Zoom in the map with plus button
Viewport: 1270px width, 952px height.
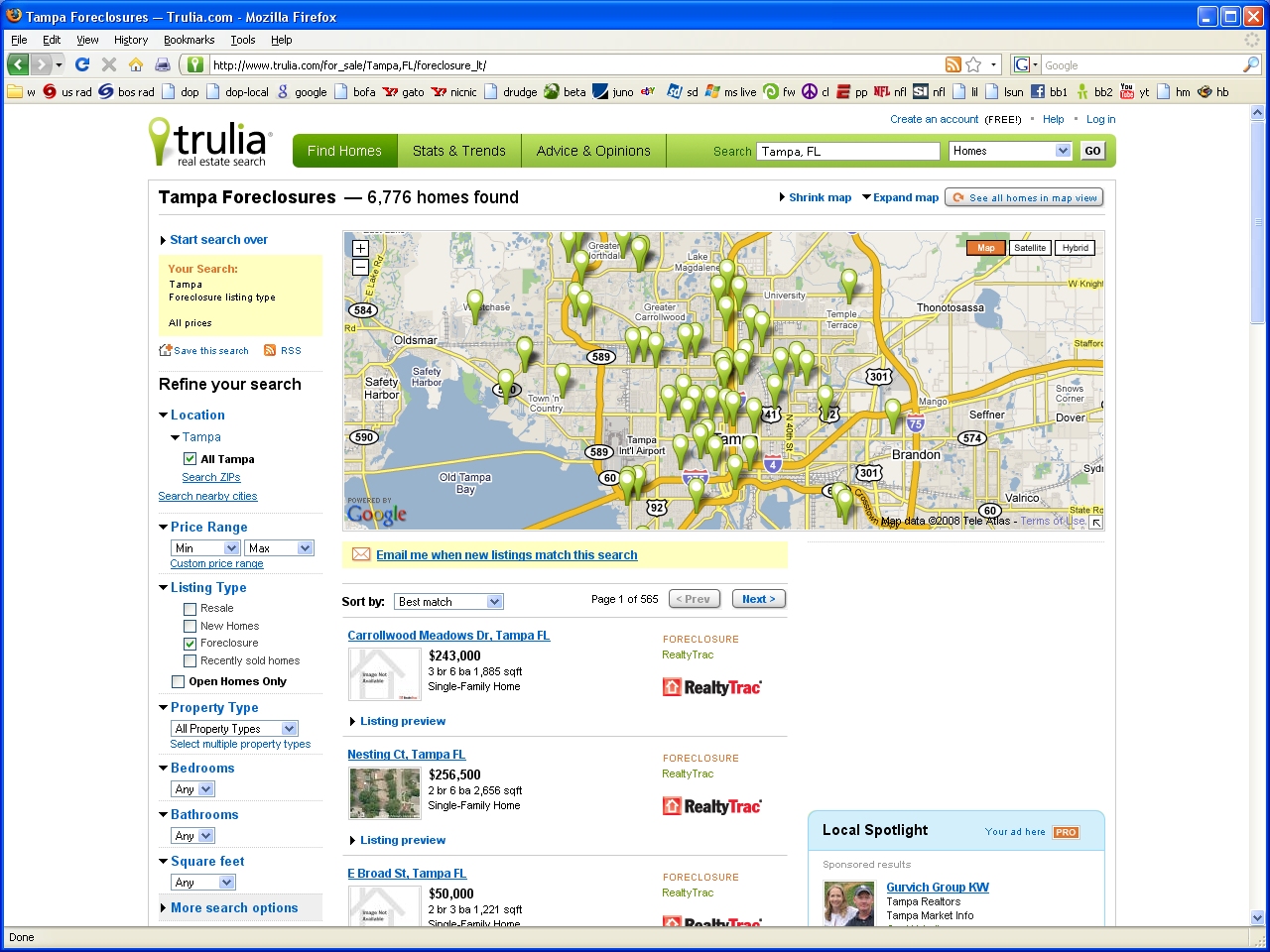(360, 248)
